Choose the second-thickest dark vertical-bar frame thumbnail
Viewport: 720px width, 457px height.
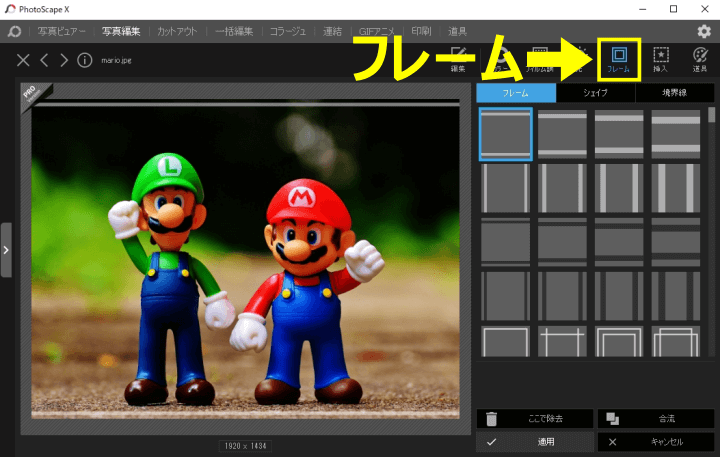pos(619,296)
